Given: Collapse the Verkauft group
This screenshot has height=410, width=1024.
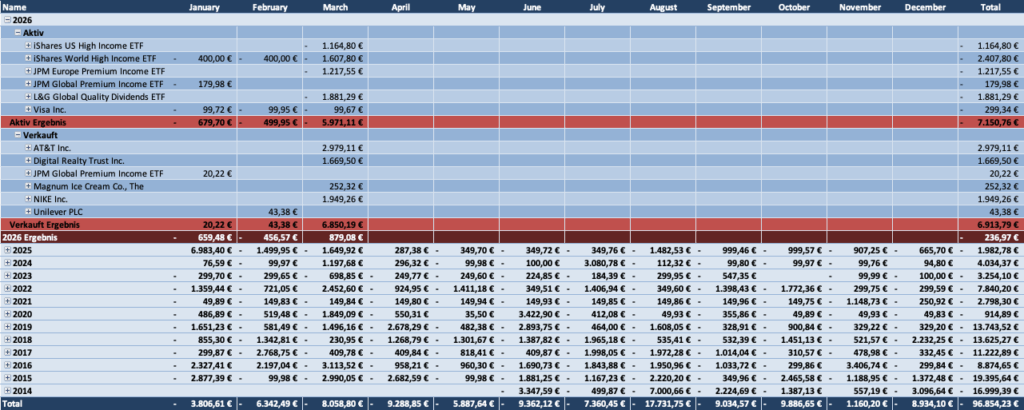Looking at the screenshot, I should point(17,134).
